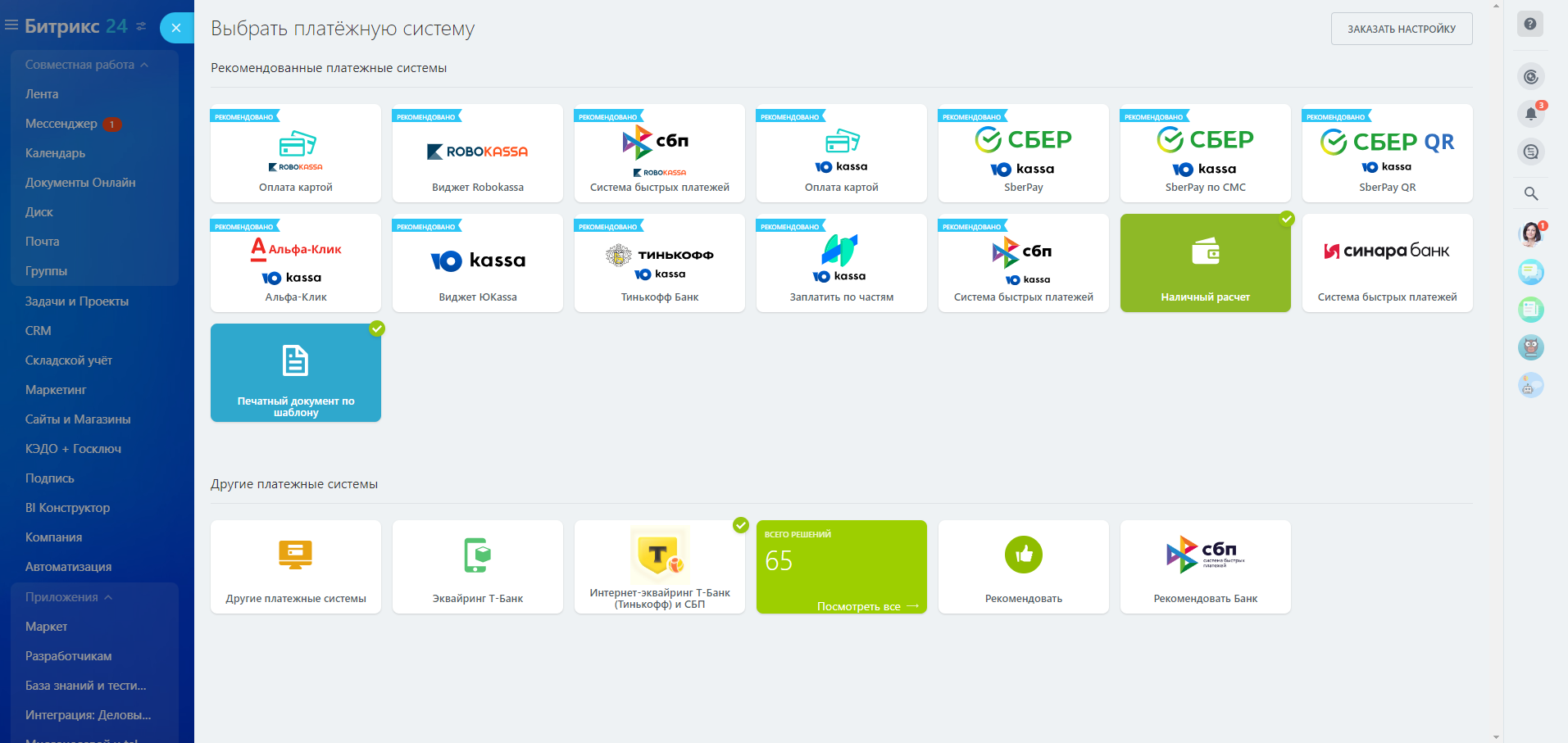
Task: Select the Виджет Robokassa tile
Action: point(478,153)
